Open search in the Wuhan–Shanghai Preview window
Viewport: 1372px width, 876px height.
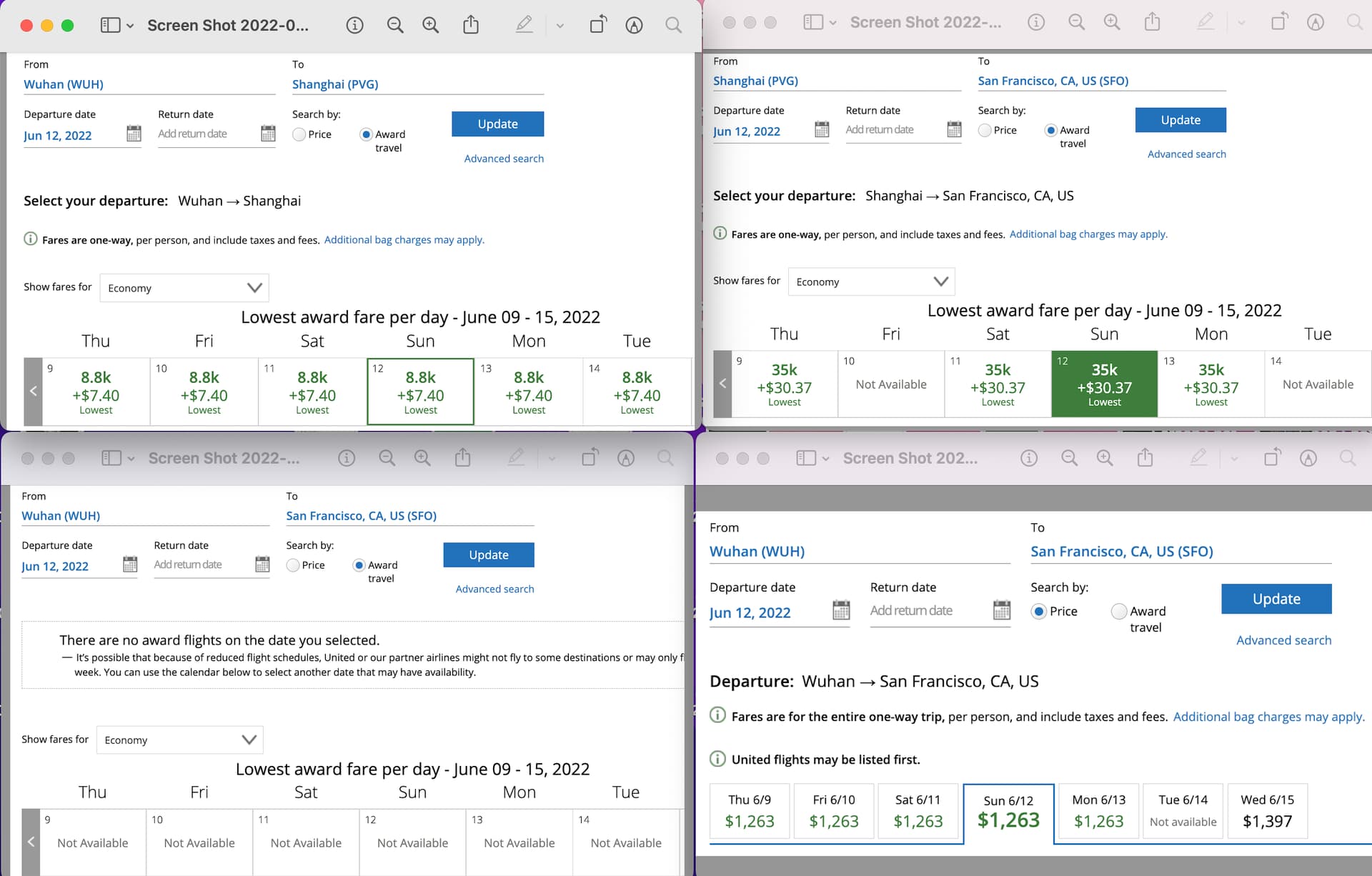(673, 26)
